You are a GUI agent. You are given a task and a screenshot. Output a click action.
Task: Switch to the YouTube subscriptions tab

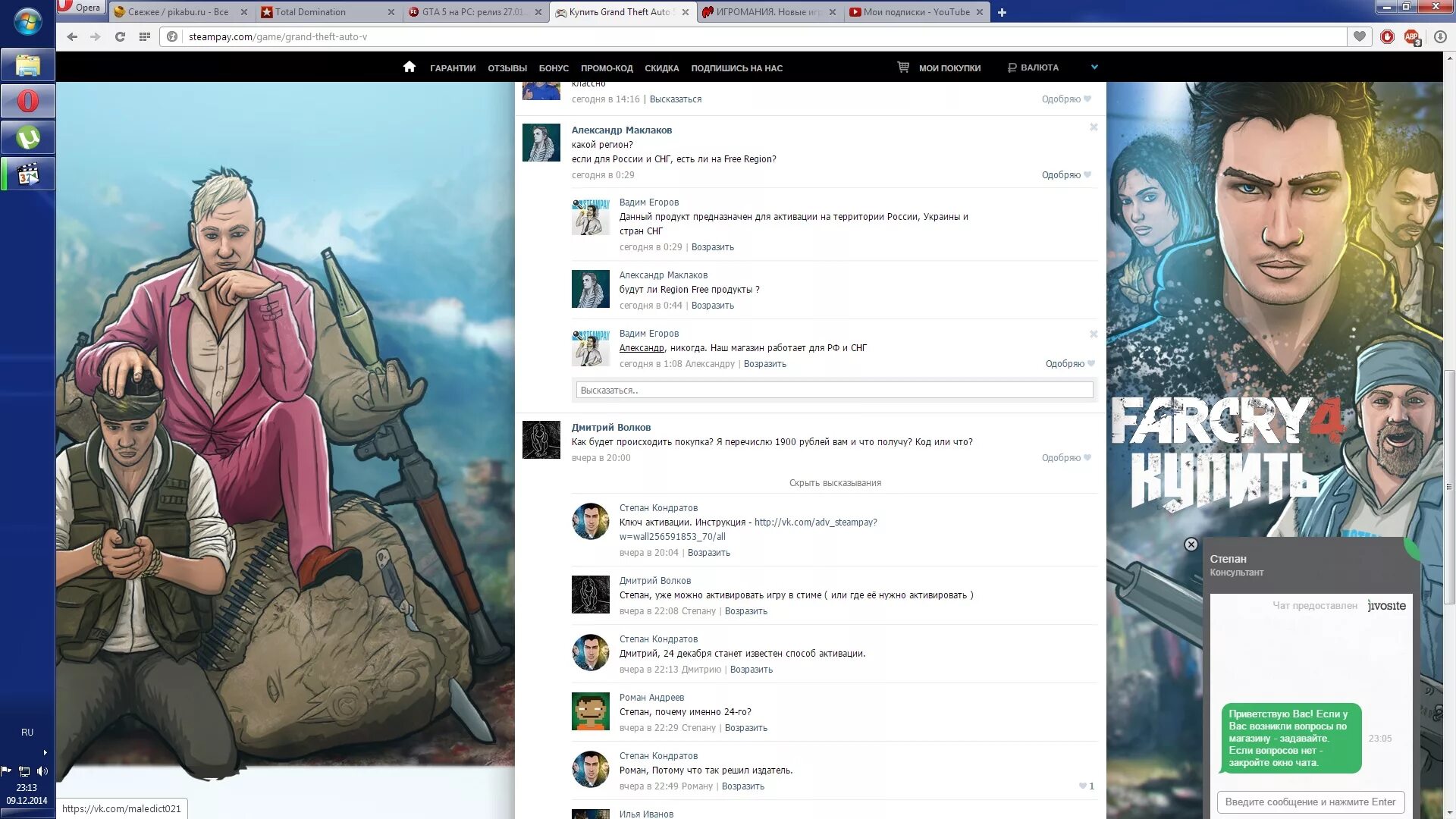916,12
